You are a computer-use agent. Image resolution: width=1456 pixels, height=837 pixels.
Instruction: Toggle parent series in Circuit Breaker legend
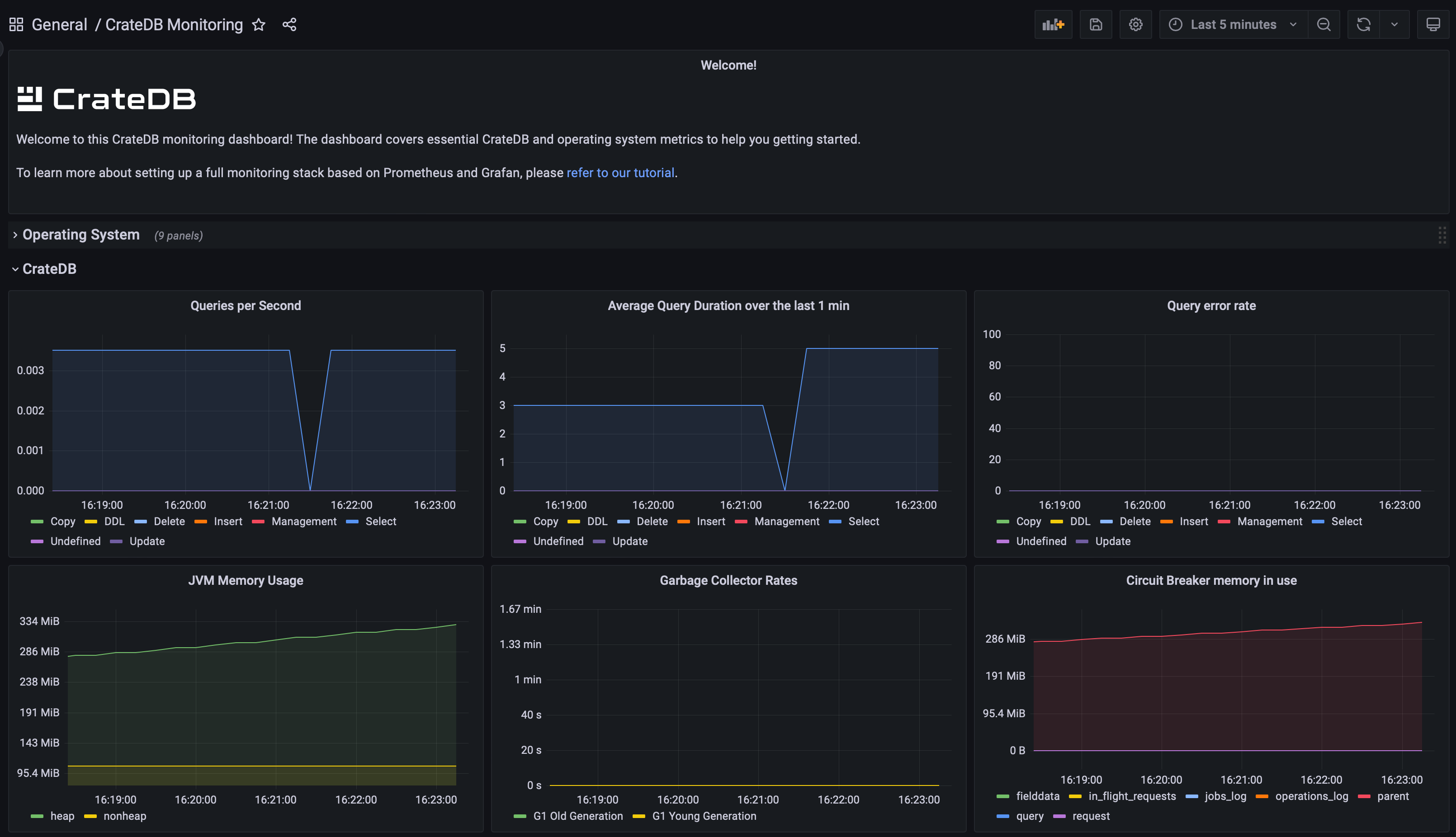click(1392, 796)
